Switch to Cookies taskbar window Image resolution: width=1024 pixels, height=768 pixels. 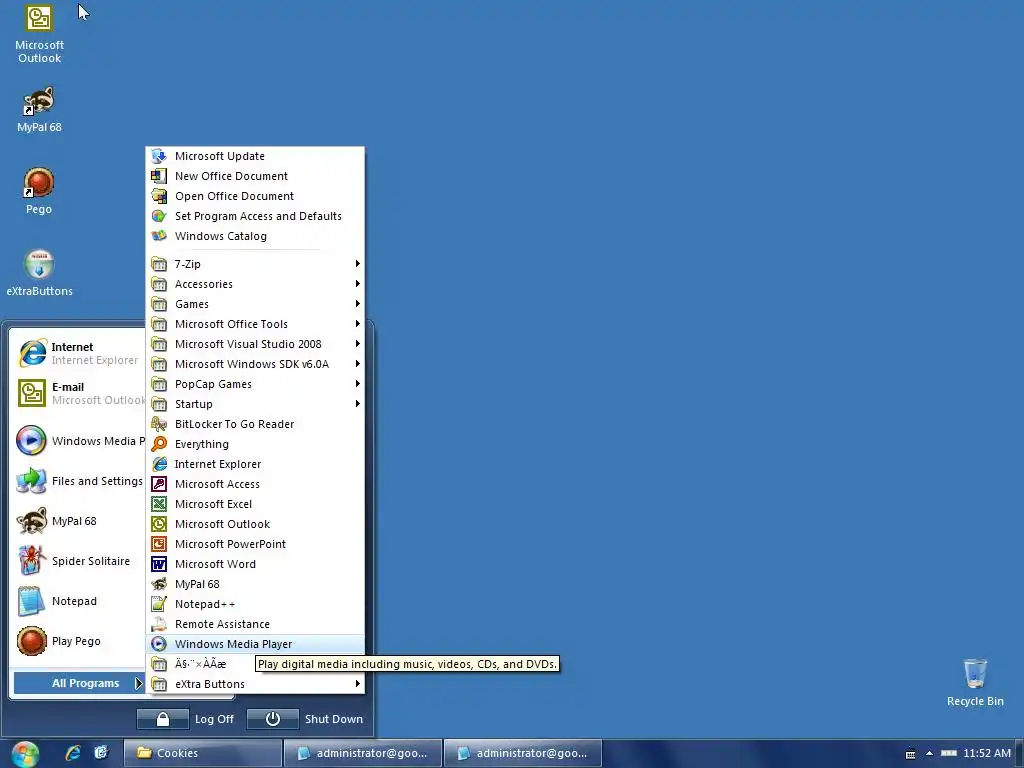[x=202, y=753]
